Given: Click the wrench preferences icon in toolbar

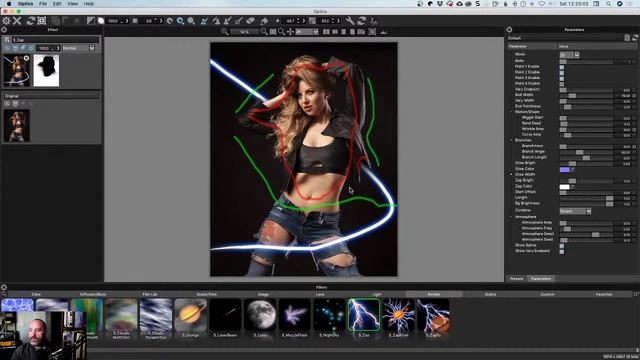Looking at the screenshot, I should click(350, 21).
